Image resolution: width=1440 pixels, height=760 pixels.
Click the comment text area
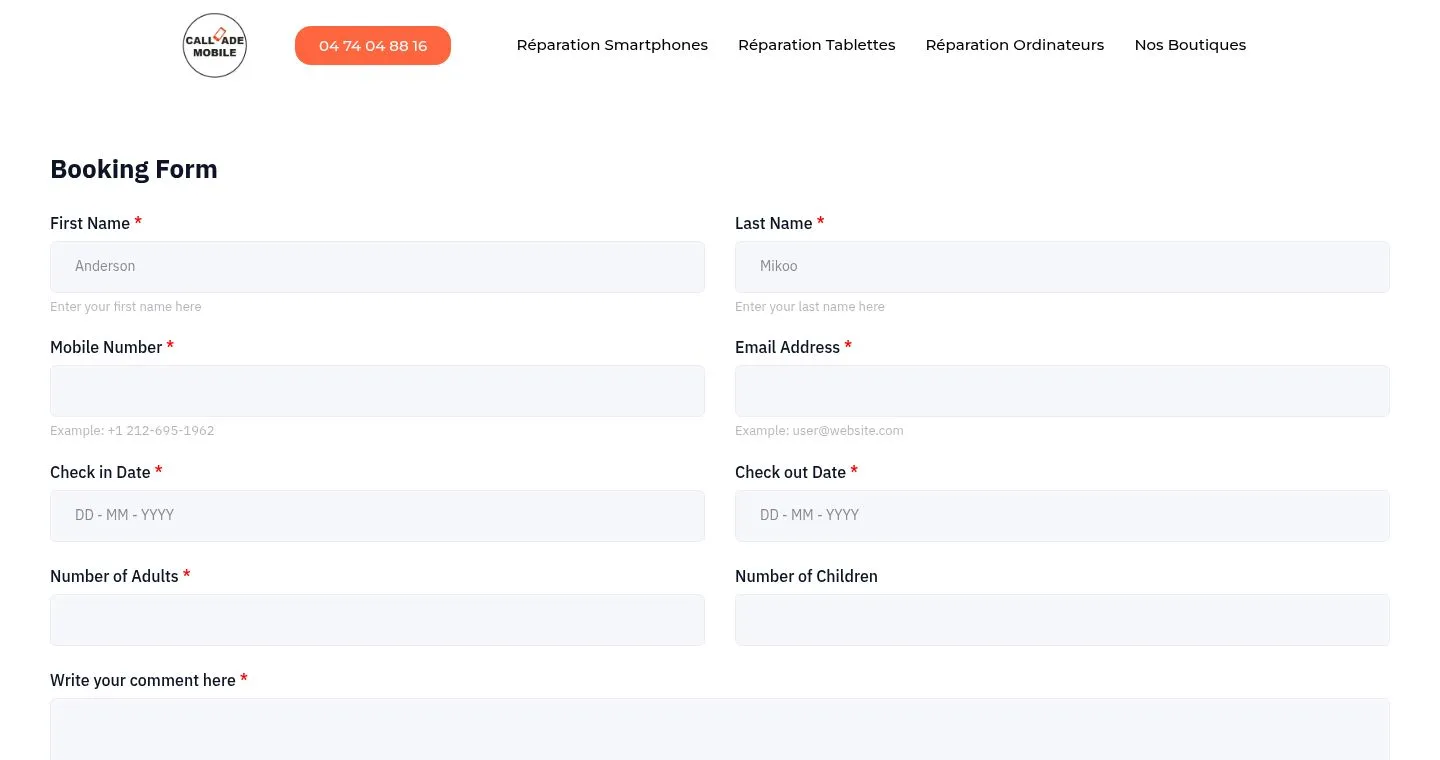[x=720, y=729]
